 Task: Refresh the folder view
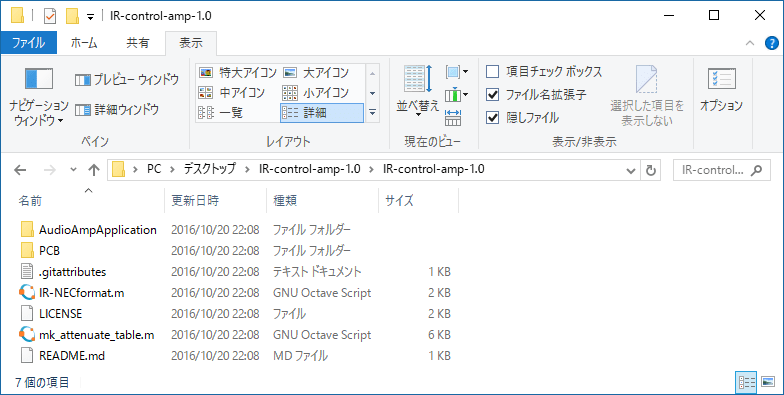(x=650, y=170)
